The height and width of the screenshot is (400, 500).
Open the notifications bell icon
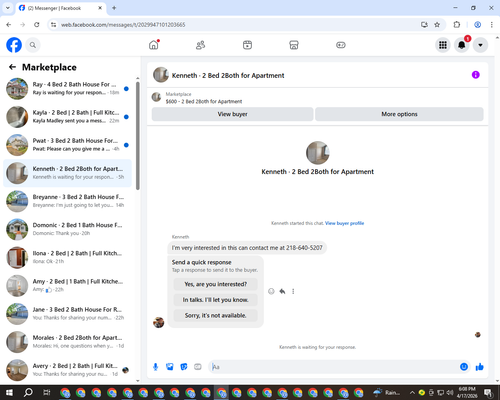pyautogui.click(x=462, y=45)
